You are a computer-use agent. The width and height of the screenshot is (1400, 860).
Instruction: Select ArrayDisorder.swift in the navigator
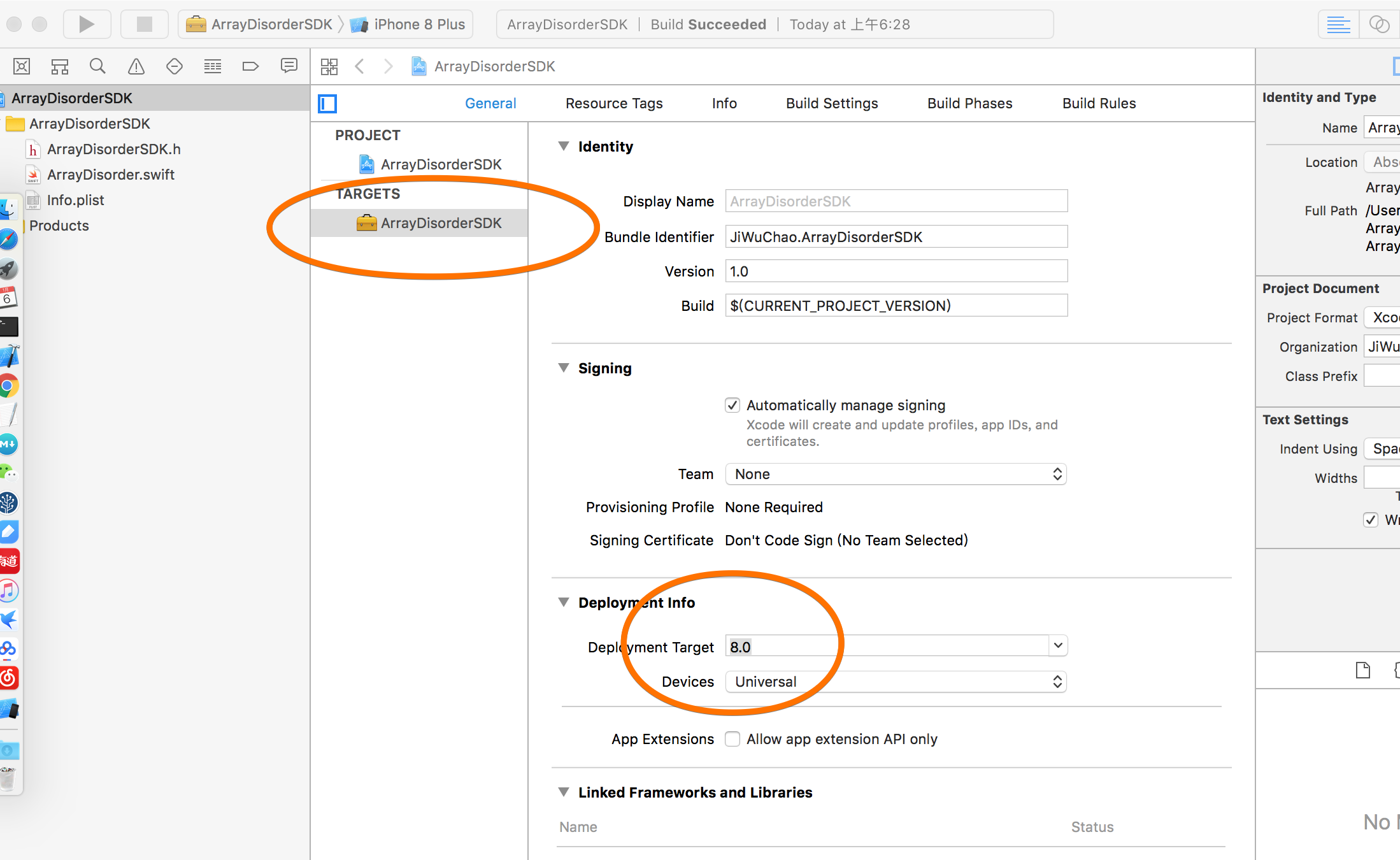click(110, 175)
